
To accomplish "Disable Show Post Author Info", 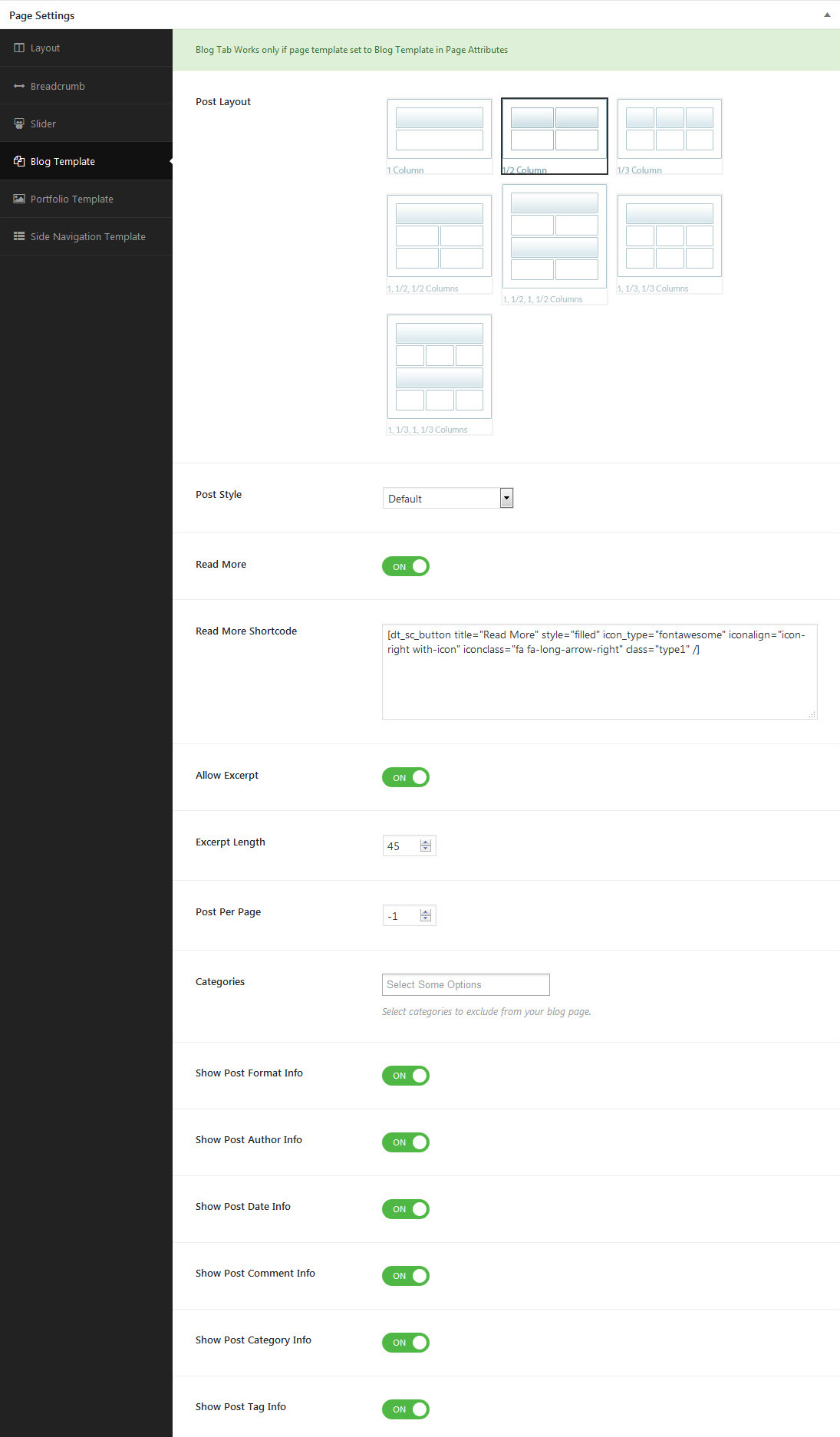I will coord(406,1142).
